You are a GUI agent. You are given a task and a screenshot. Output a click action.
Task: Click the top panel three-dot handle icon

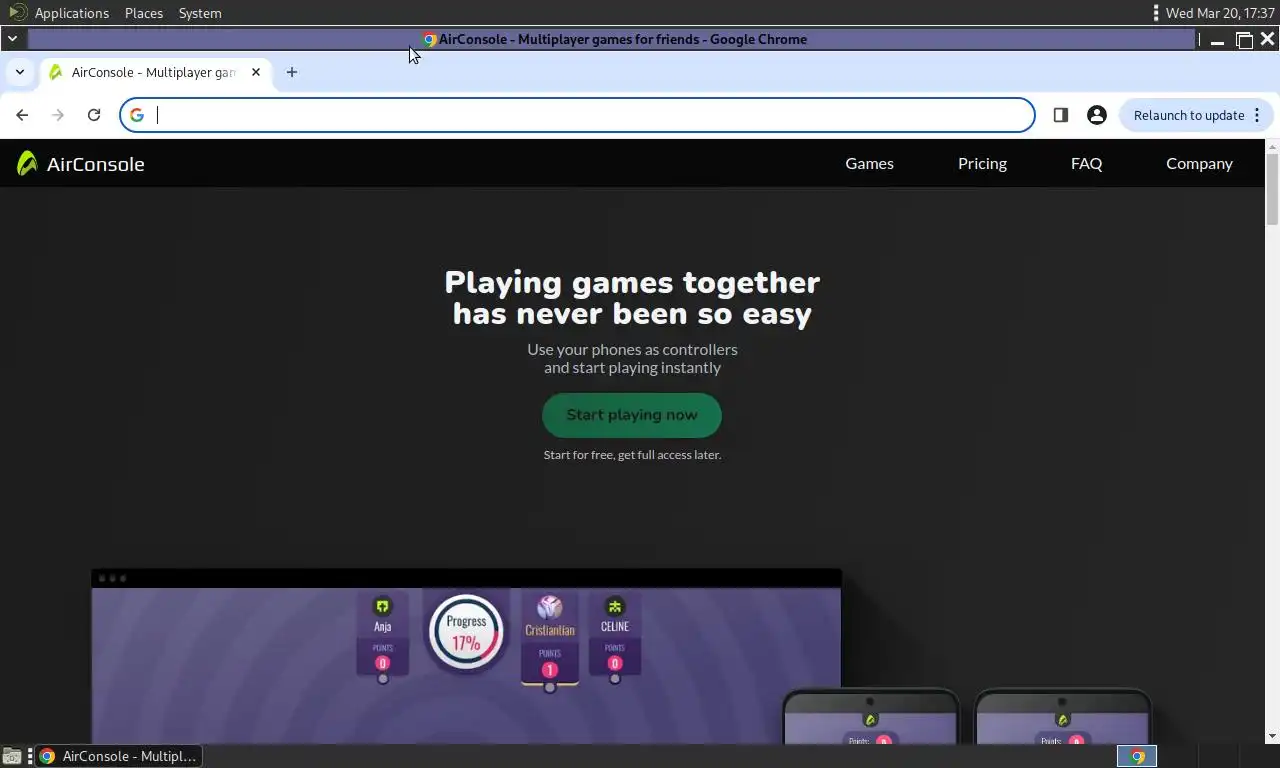[1156, 13]
